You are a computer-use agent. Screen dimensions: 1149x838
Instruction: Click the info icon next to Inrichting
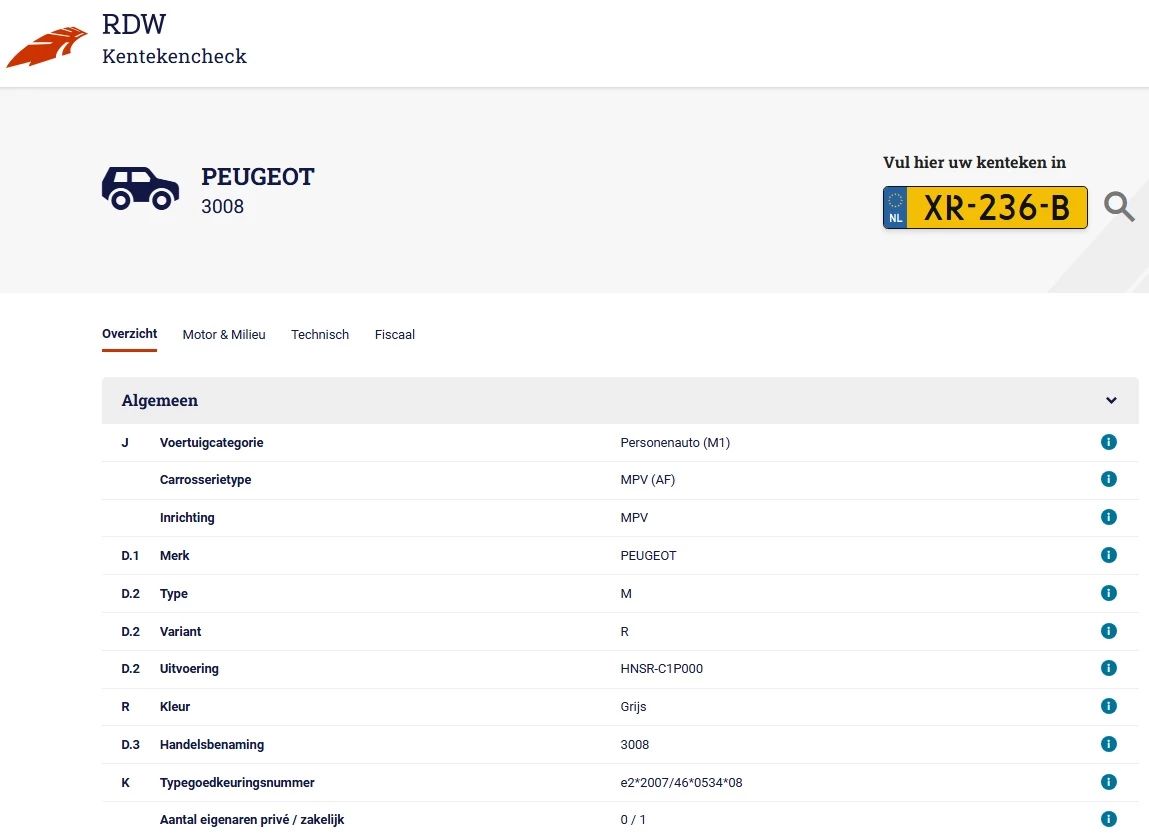coord(1108,517)
